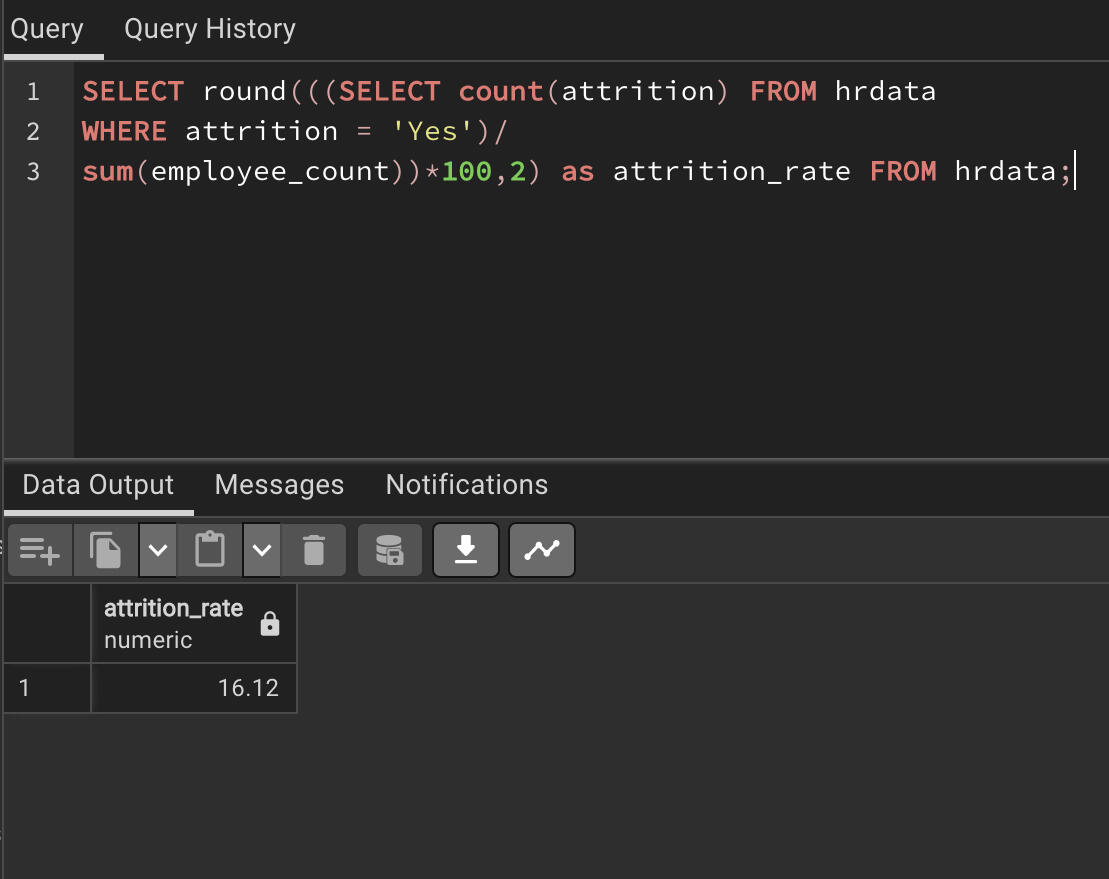
Task: Click the Save data changes database icon
Action: [389, 550]
